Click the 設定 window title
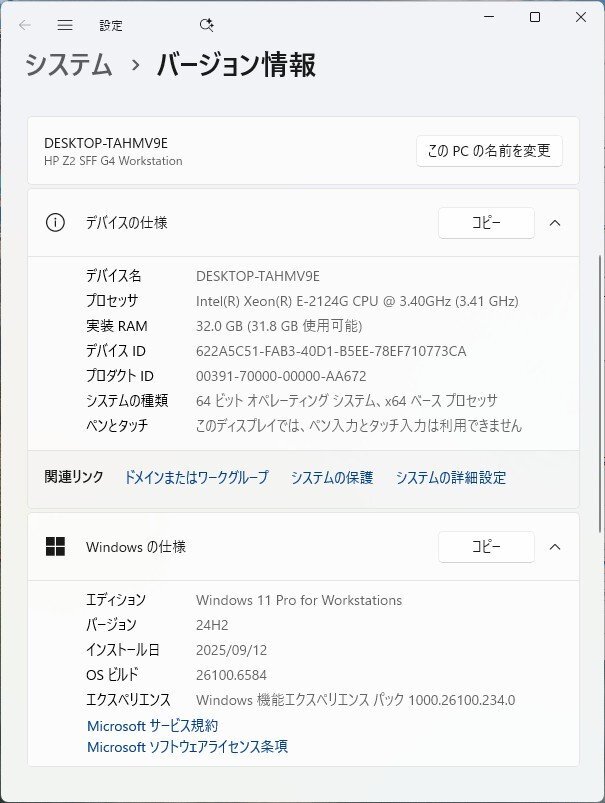The height and width of the screenshot is (803, 605). (x=111, y=25)
